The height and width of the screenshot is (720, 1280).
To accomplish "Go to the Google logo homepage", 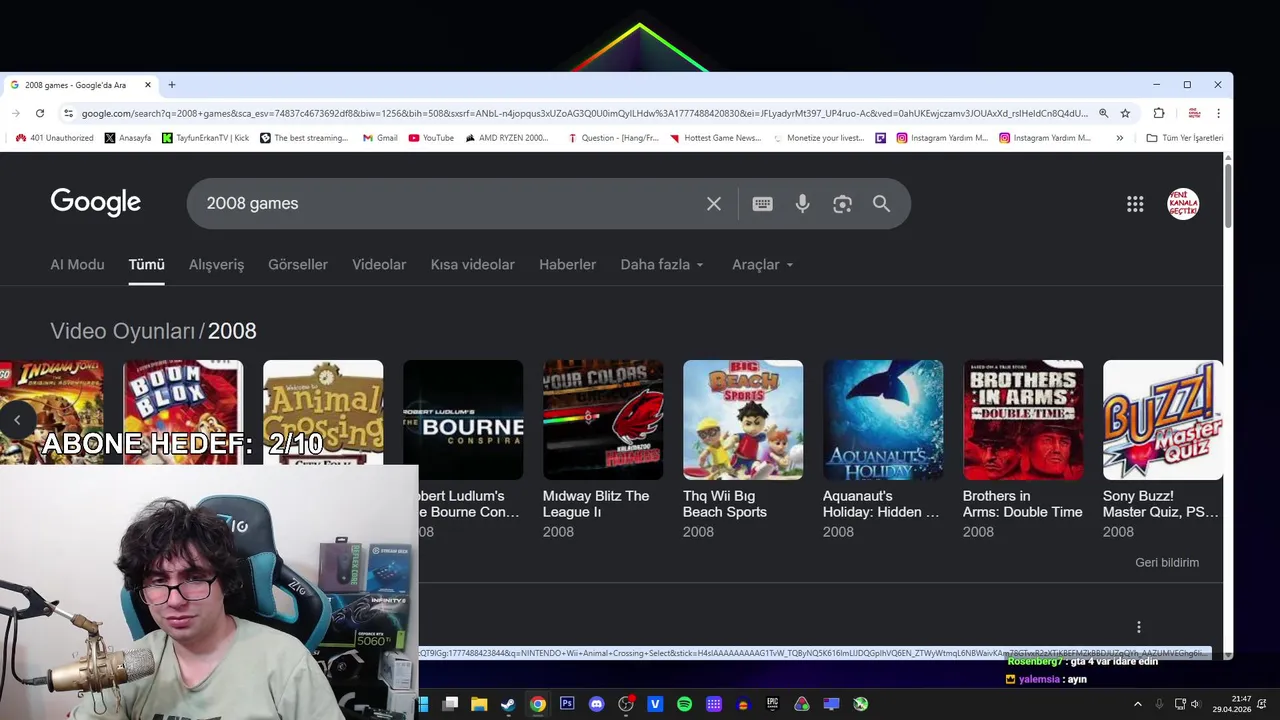I will point(96,203).
